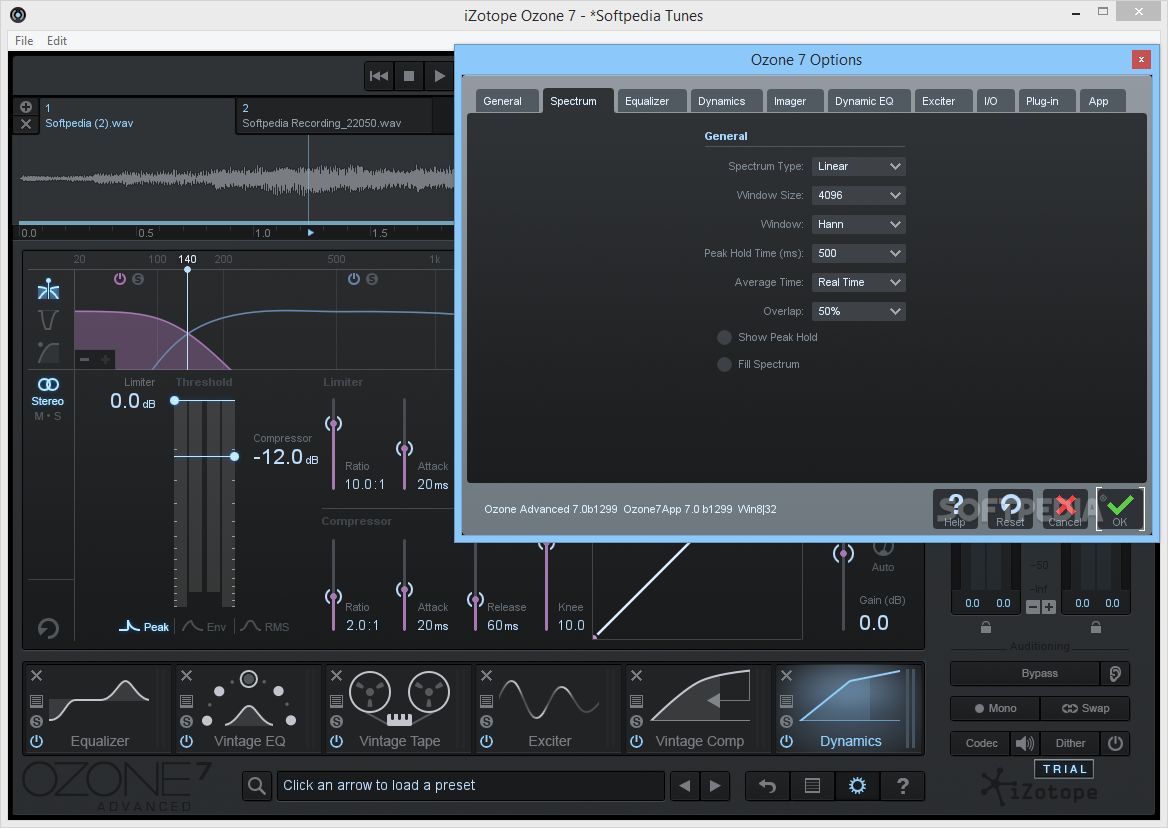Toggle power for the Equalizer module
This screenshot has height=828, width=1168.
[36, 742]
